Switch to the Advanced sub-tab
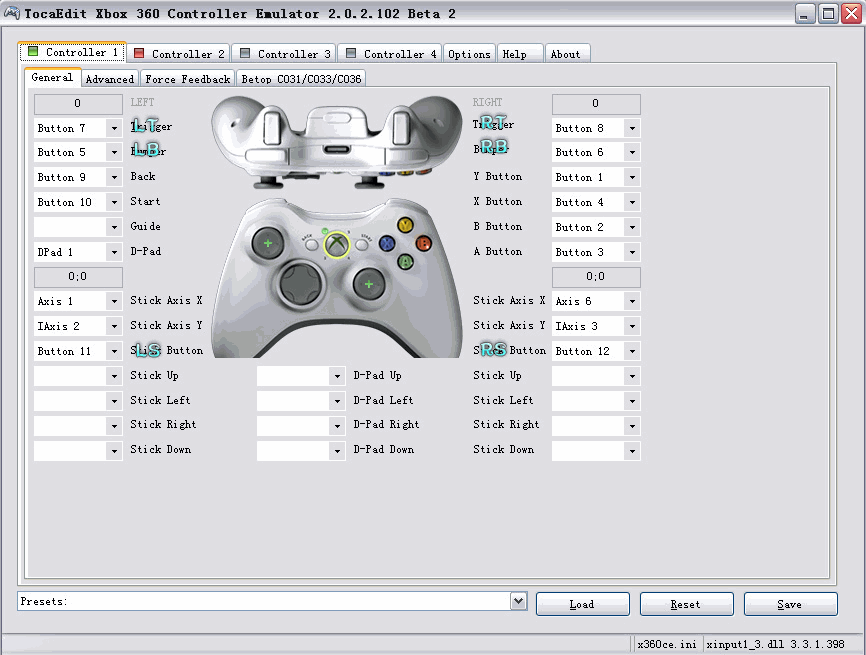 pyautogui.click(x=110, y=79)
